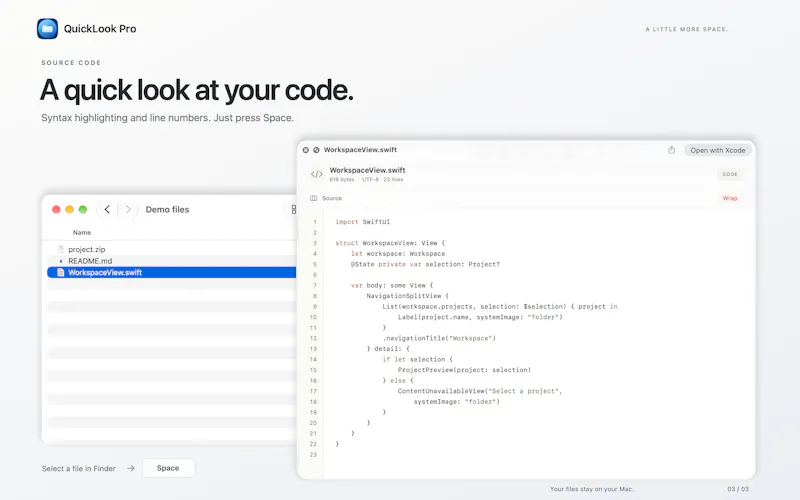Click the '} else {' code line
The image size is (800, 500).
coord(398,381)
